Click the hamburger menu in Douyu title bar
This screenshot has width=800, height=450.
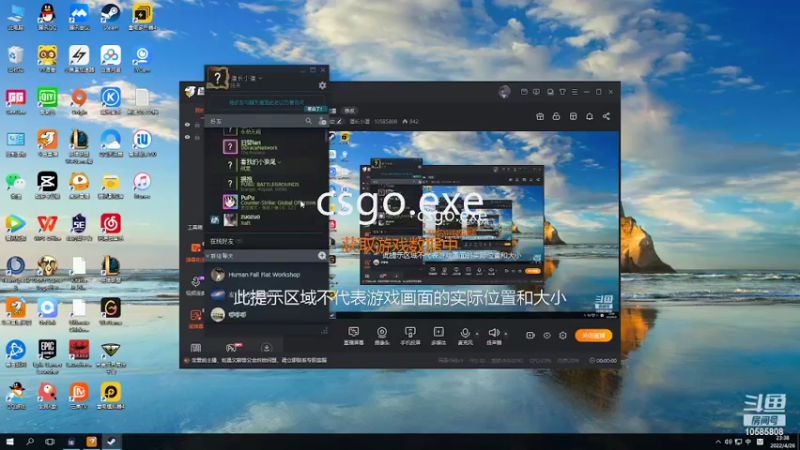[574, 92]
